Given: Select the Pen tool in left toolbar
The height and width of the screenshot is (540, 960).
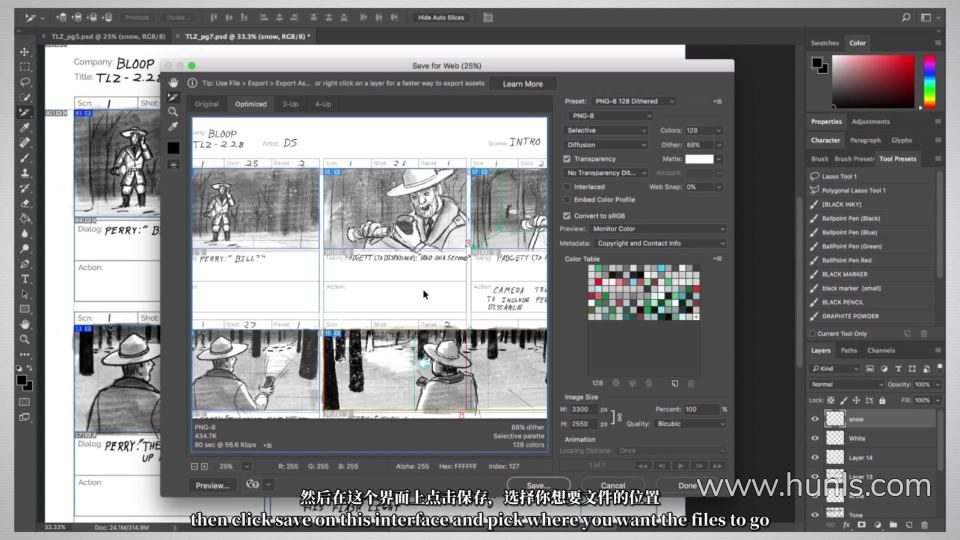Looking at the screenshot, I should point(24,264).
